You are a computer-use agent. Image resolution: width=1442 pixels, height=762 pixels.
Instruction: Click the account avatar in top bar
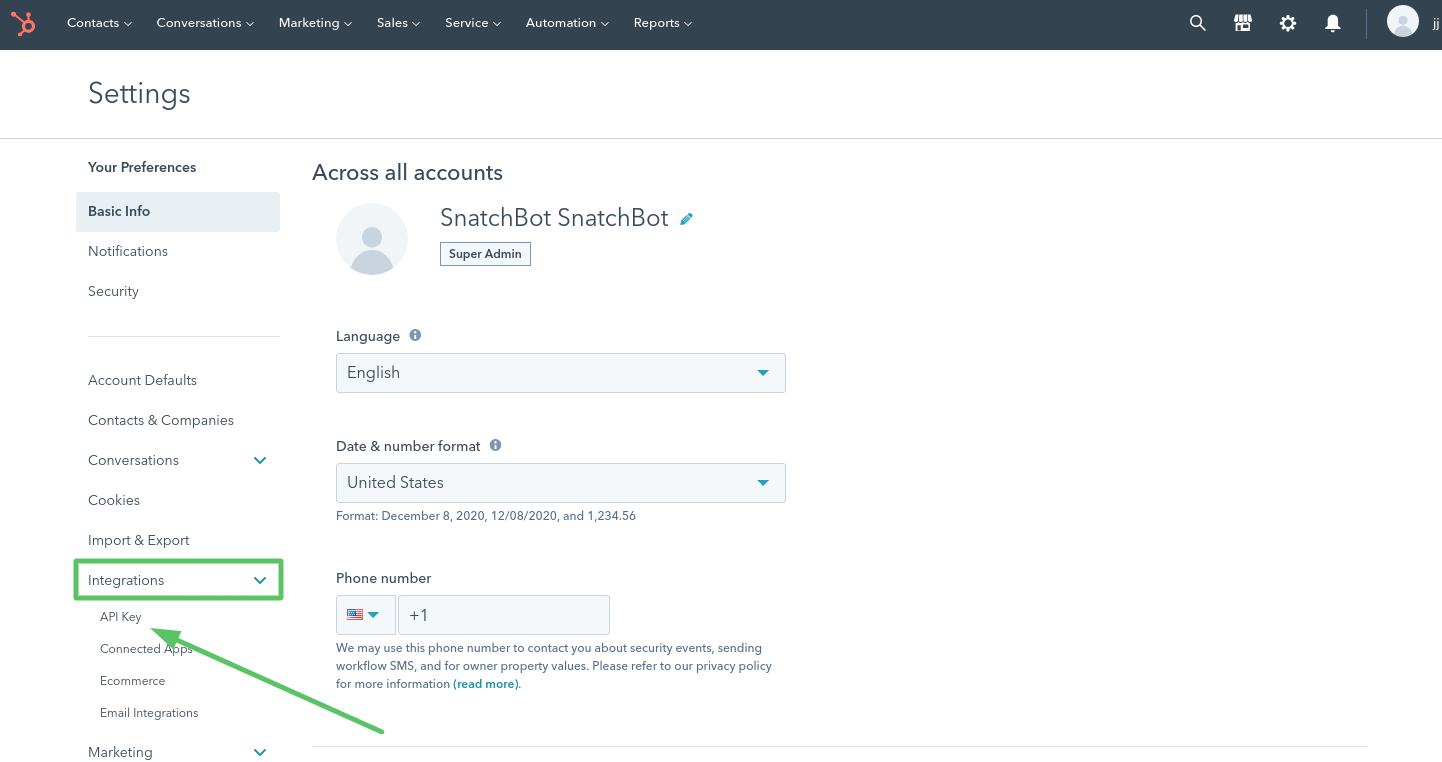coord(1403,21)
